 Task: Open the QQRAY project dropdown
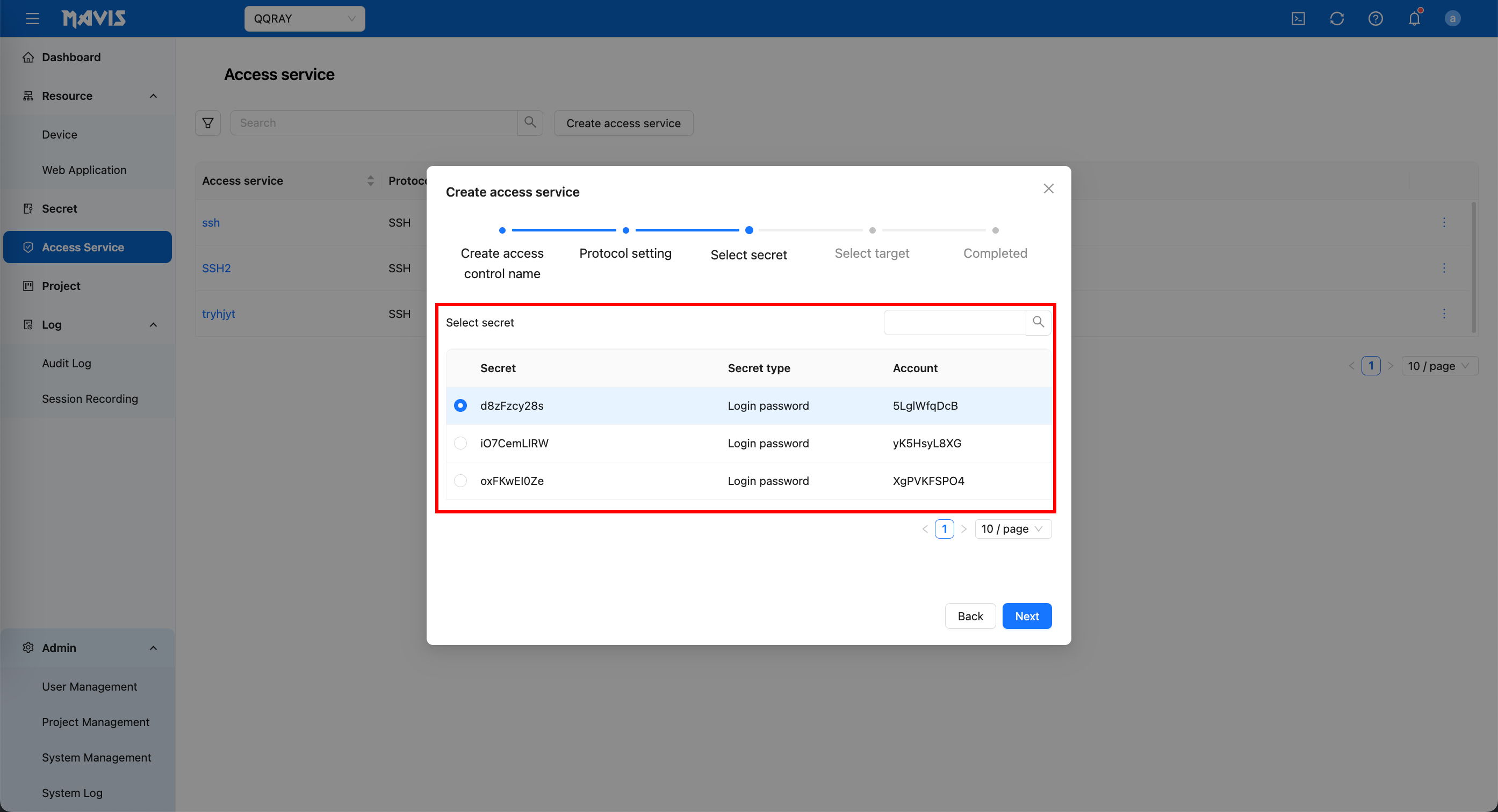(304, 18)
